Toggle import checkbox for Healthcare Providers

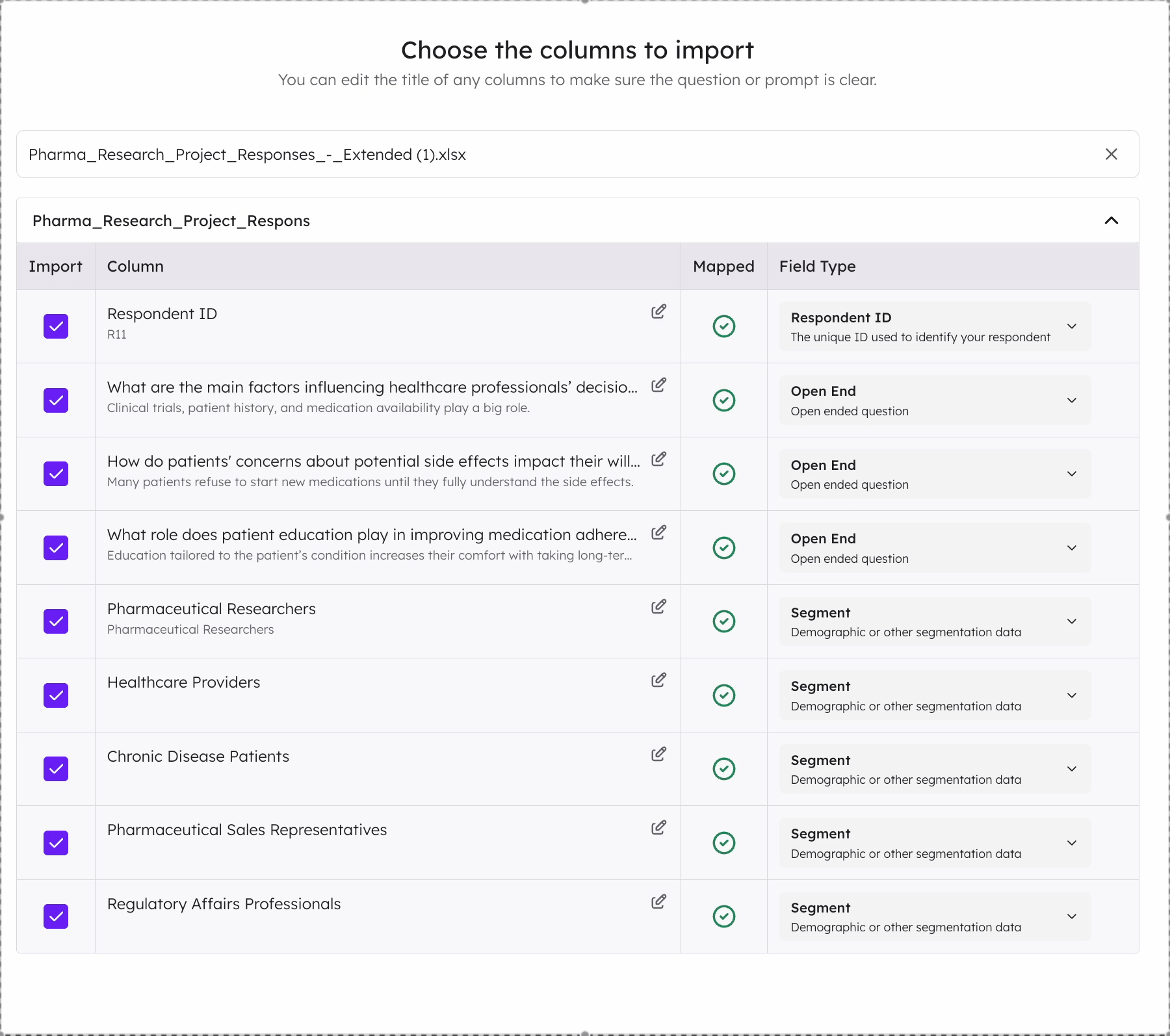(x=56, y=695)
